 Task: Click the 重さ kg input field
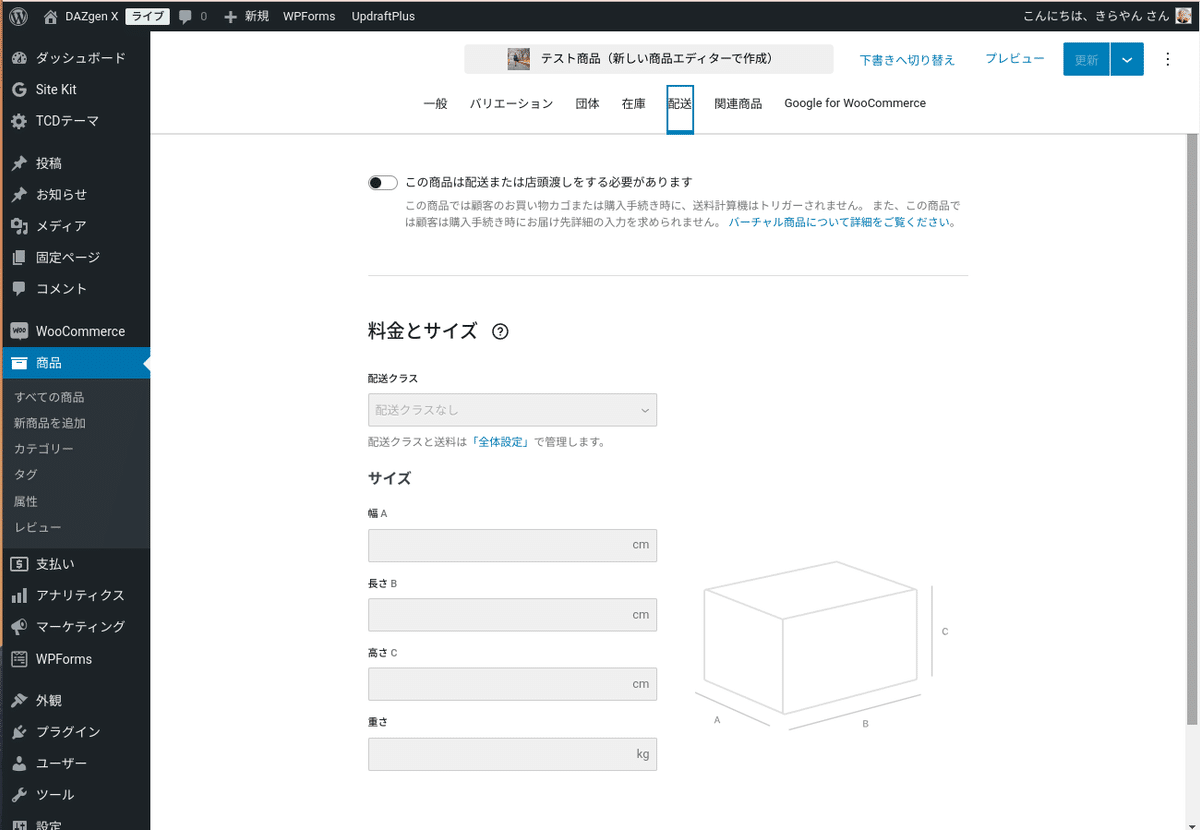coord(512,754)
